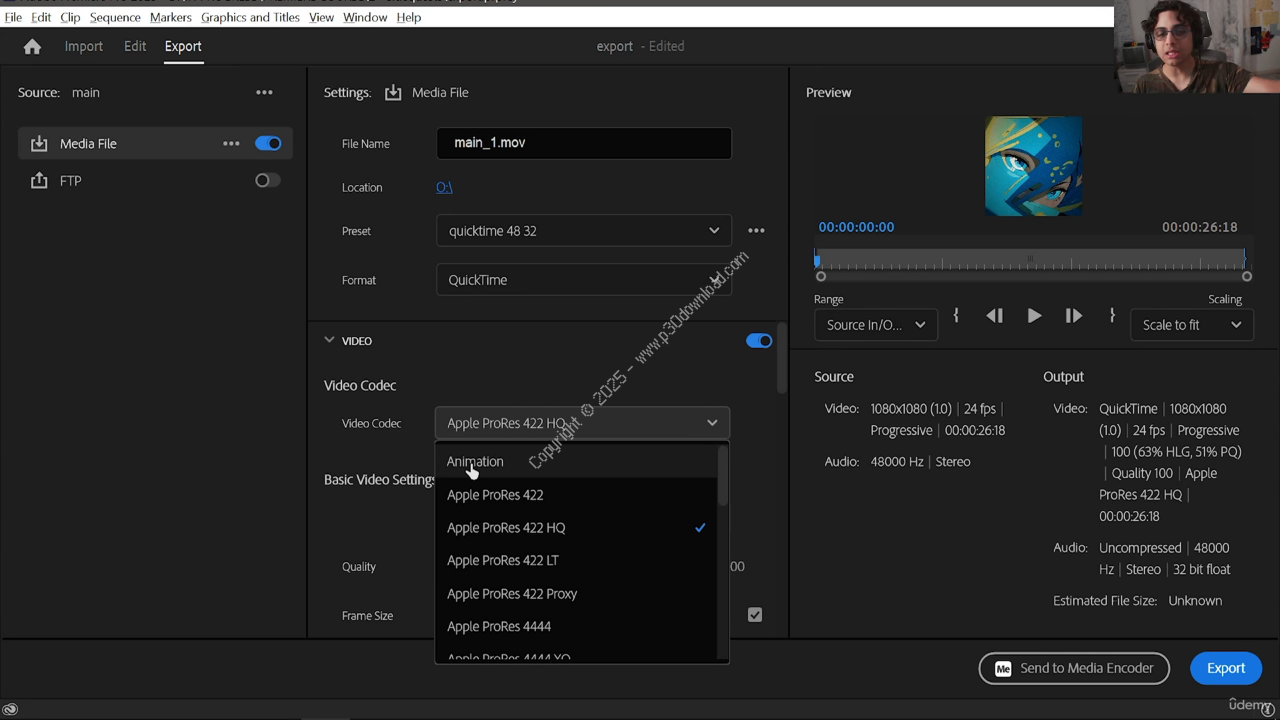The height and width of the screenshot is (720, 1280).
Task: Switch to the Import tab
Action: pyautogui.click(x=84, y=46)
